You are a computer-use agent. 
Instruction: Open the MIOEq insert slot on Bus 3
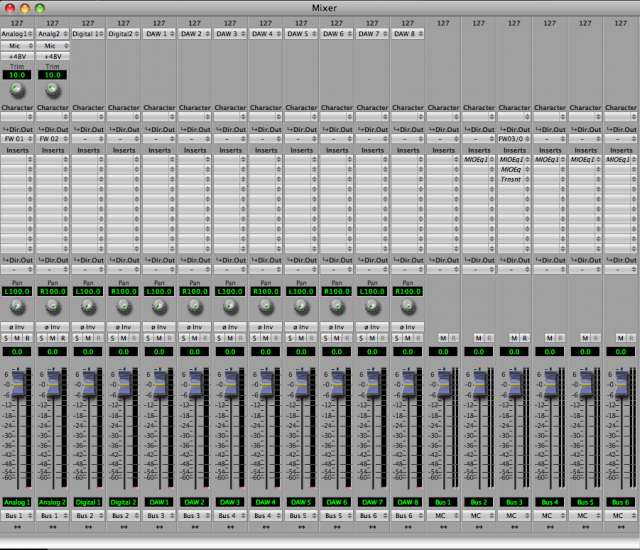coord(514,169)
